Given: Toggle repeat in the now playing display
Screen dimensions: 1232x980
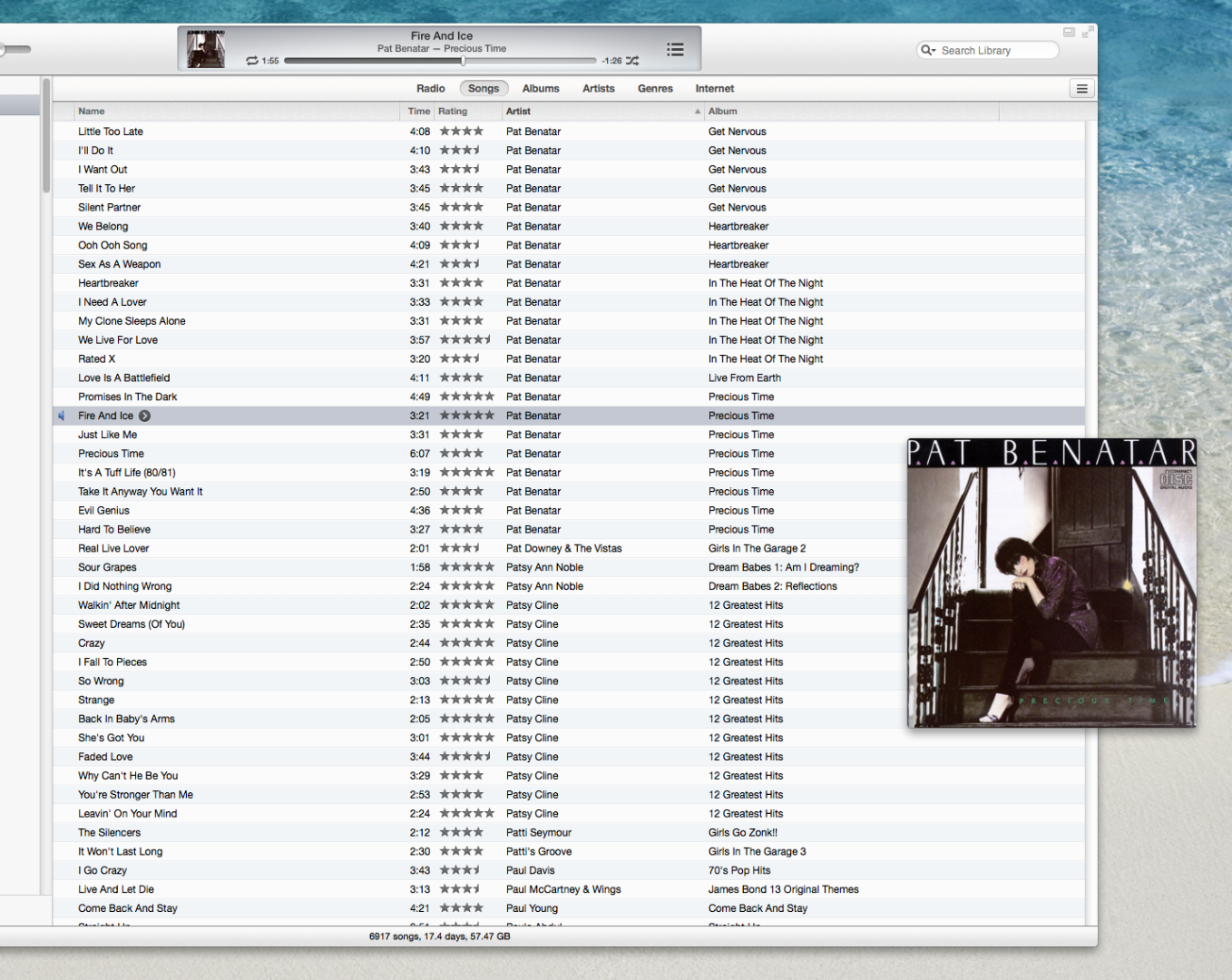Looking at the screenshot, I should pyautogui.click(x=251, y=61).
